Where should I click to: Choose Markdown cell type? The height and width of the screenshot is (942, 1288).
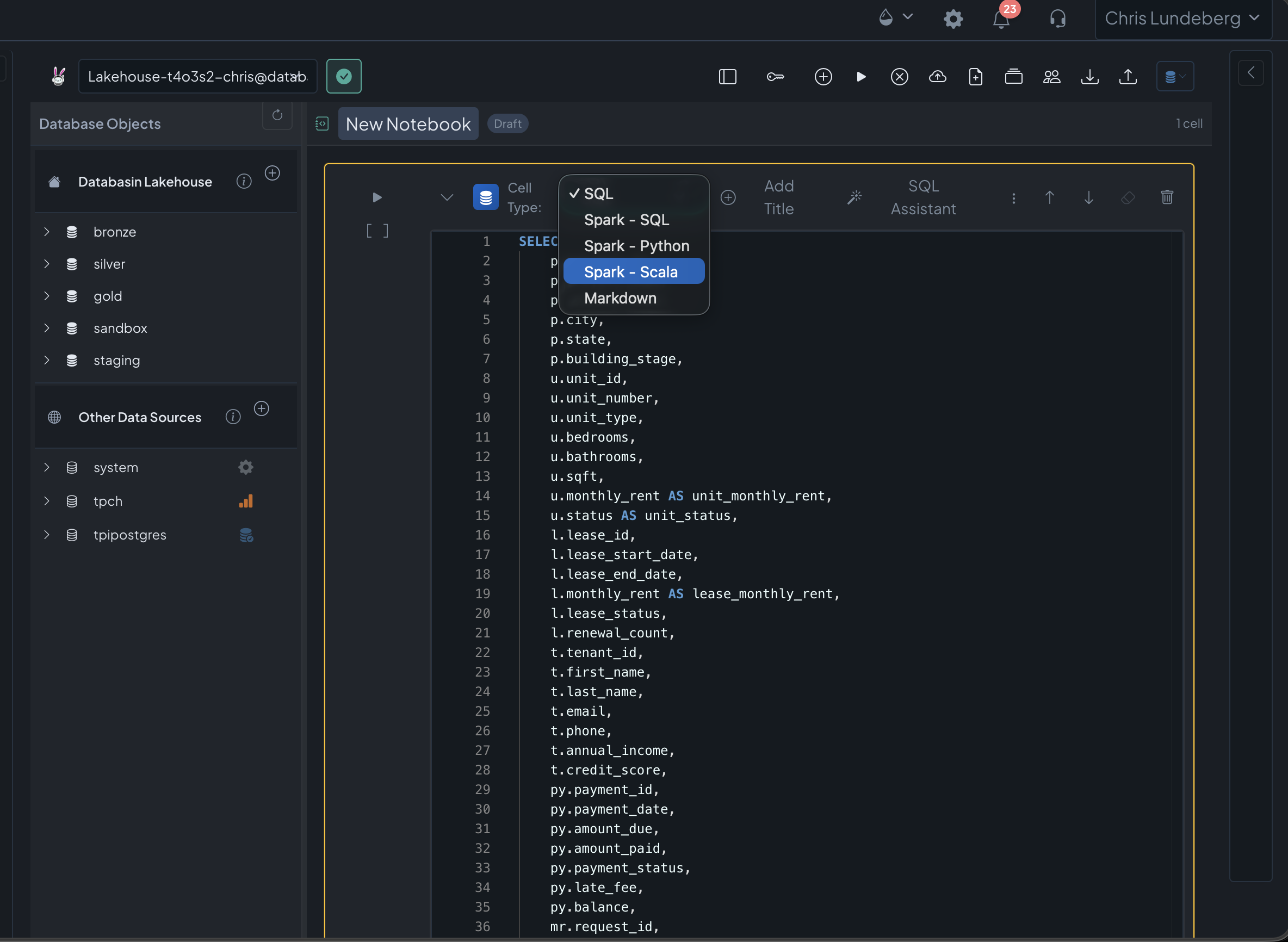(634, 298)
